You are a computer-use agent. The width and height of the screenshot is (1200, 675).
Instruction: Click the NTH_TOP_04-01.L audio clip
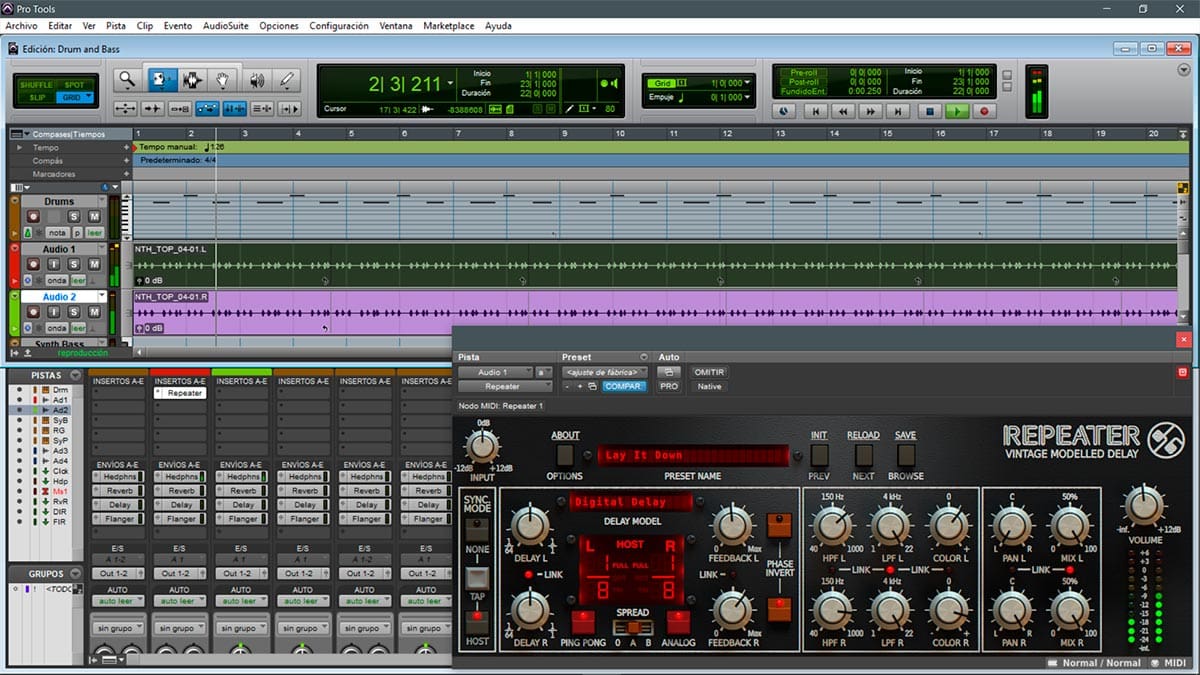[655, 265]
